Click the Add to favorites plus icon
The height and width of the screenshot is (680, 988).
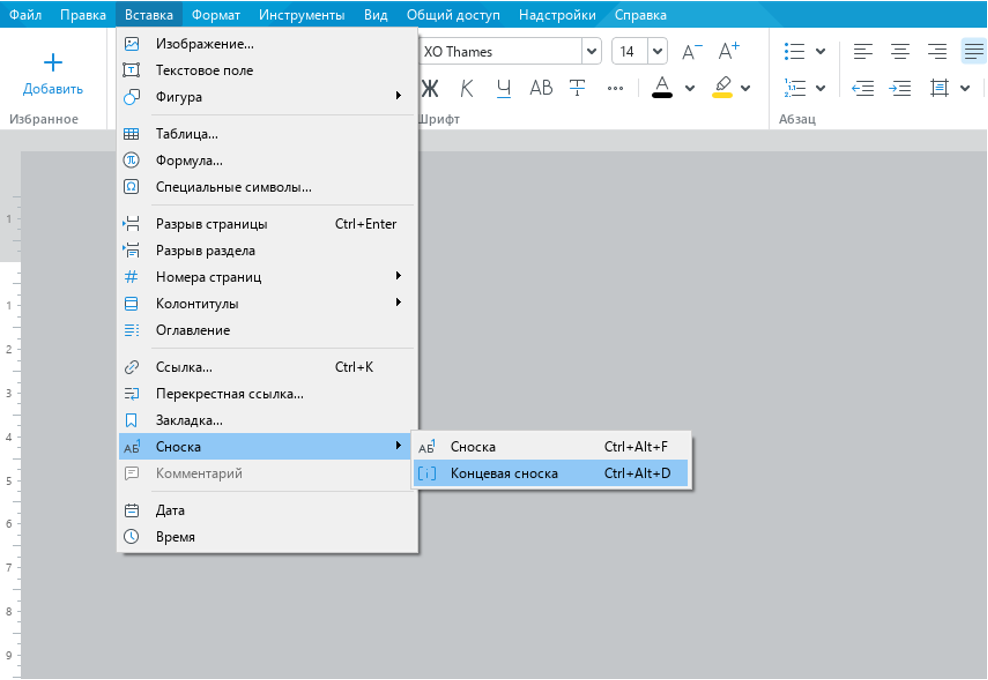53,62
